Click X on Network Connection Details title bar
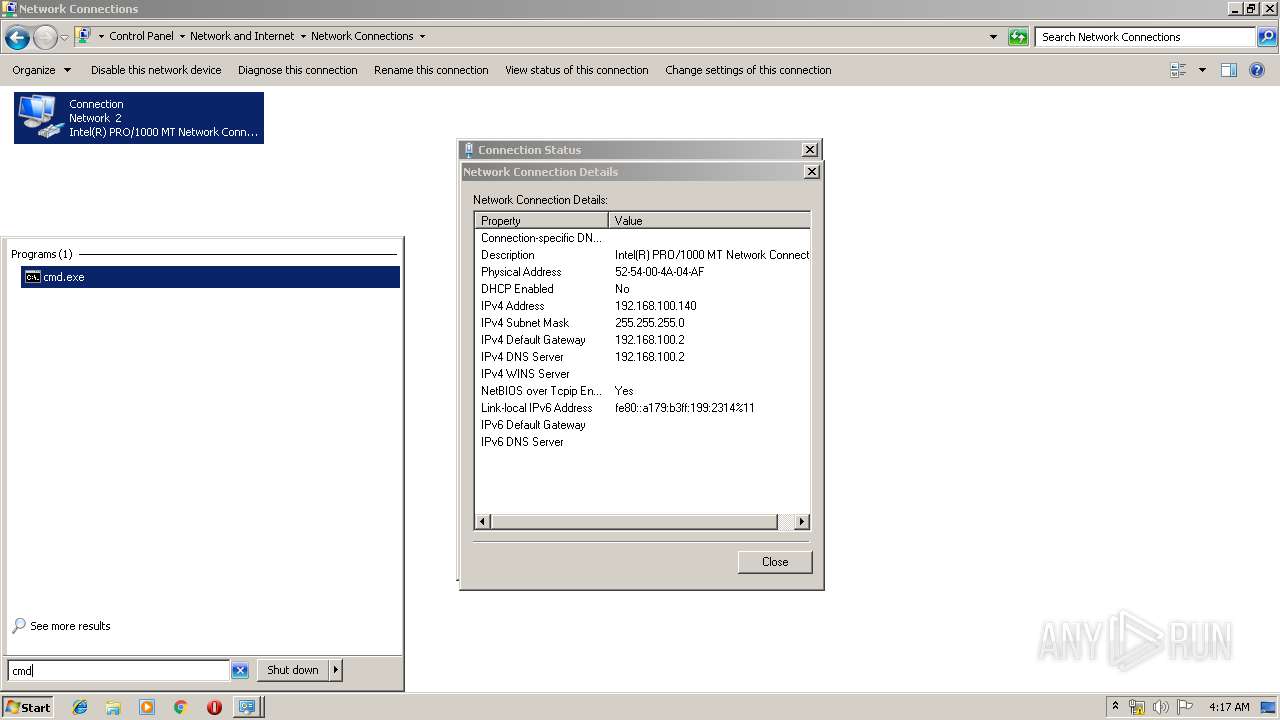 tap(812, 172)
